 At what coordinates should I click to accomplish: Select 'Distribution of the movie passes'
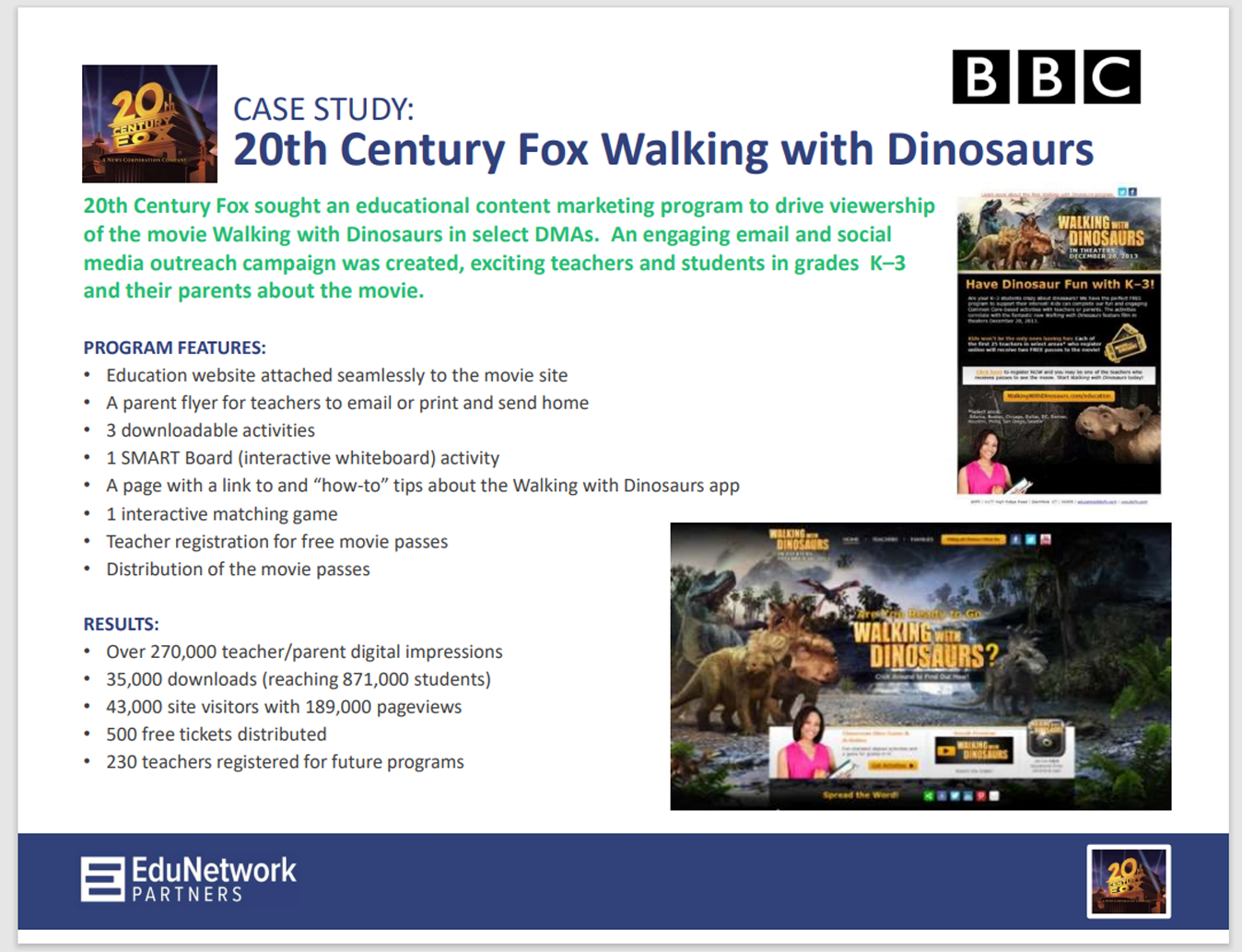[x=238, y=570]
